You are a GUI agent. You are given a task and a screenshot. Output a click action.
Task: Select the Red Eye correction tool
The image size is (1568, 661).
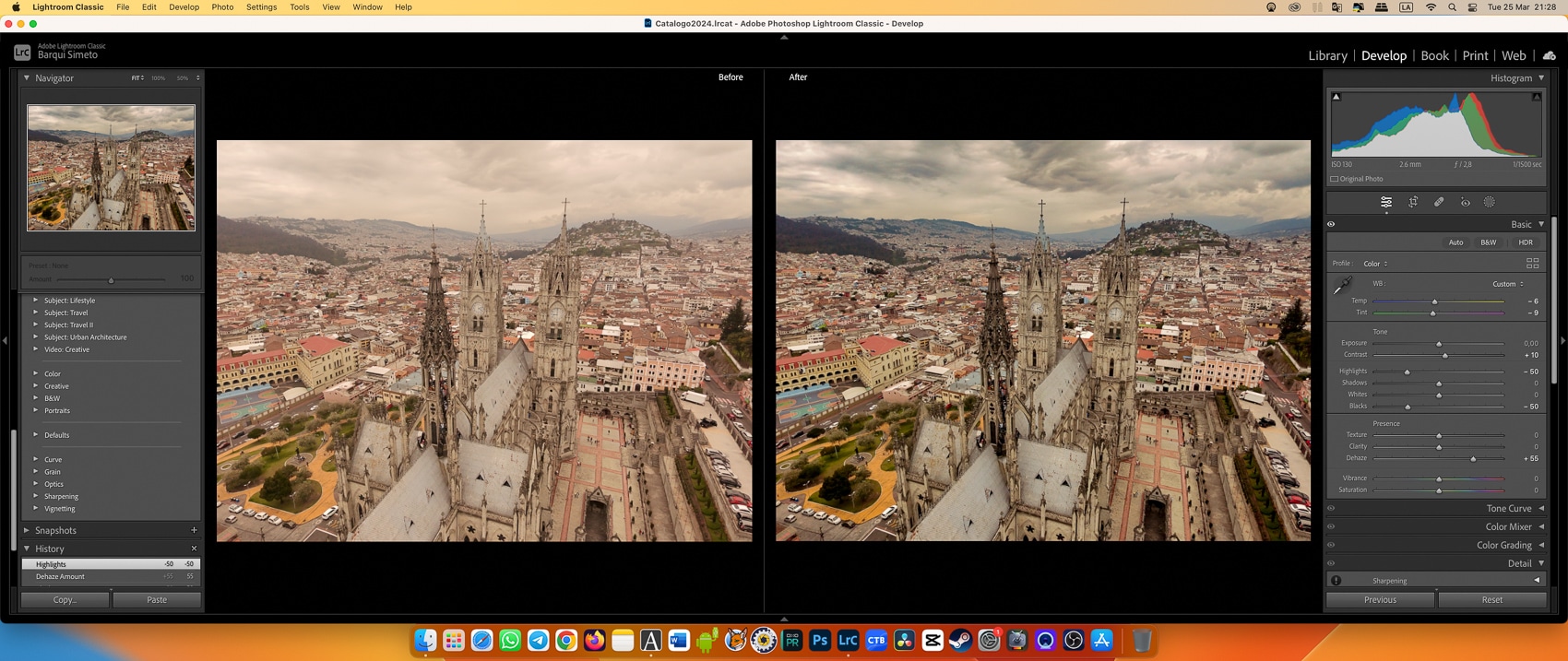[x=1465, y=202]
